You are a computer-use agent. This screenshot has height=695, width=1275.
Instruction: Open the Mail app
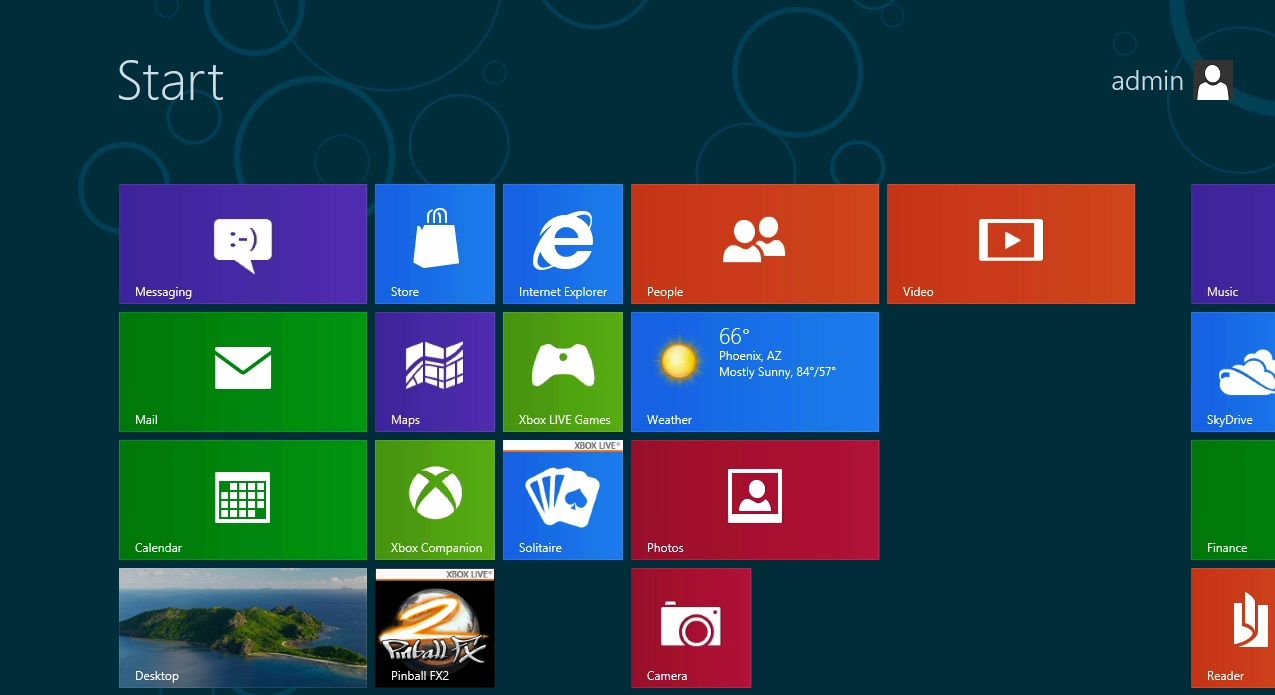242,371
